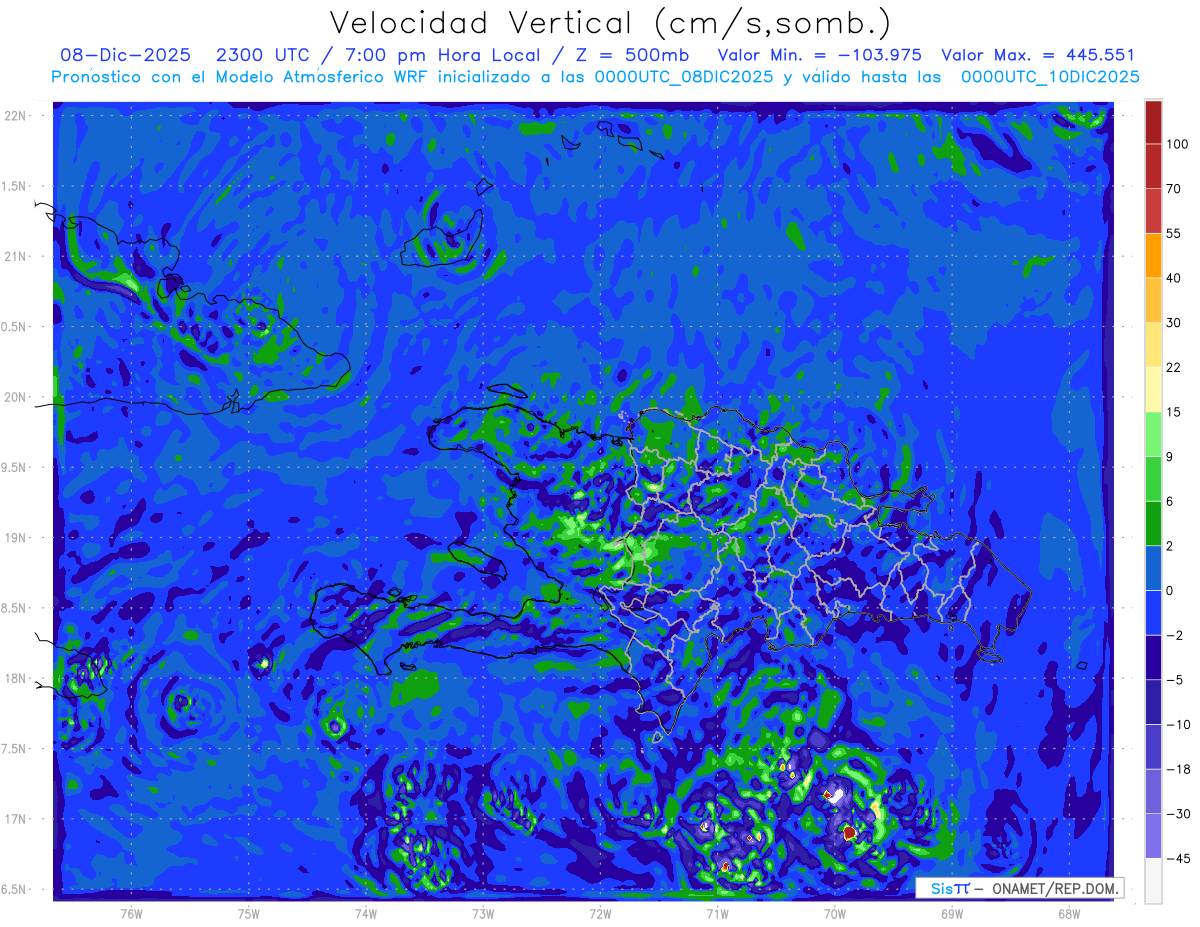The image size is (1200, 927).
Task: Click the 'Velocidad Vertical (cm/s,somb.)' title
Action: 609,23
